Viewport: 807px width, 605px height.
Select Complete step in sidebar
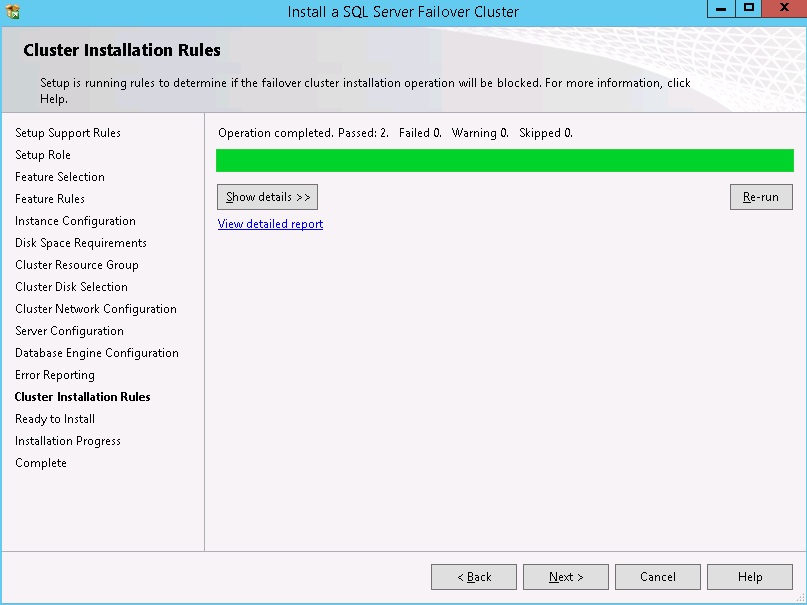(x=41, y=463)
